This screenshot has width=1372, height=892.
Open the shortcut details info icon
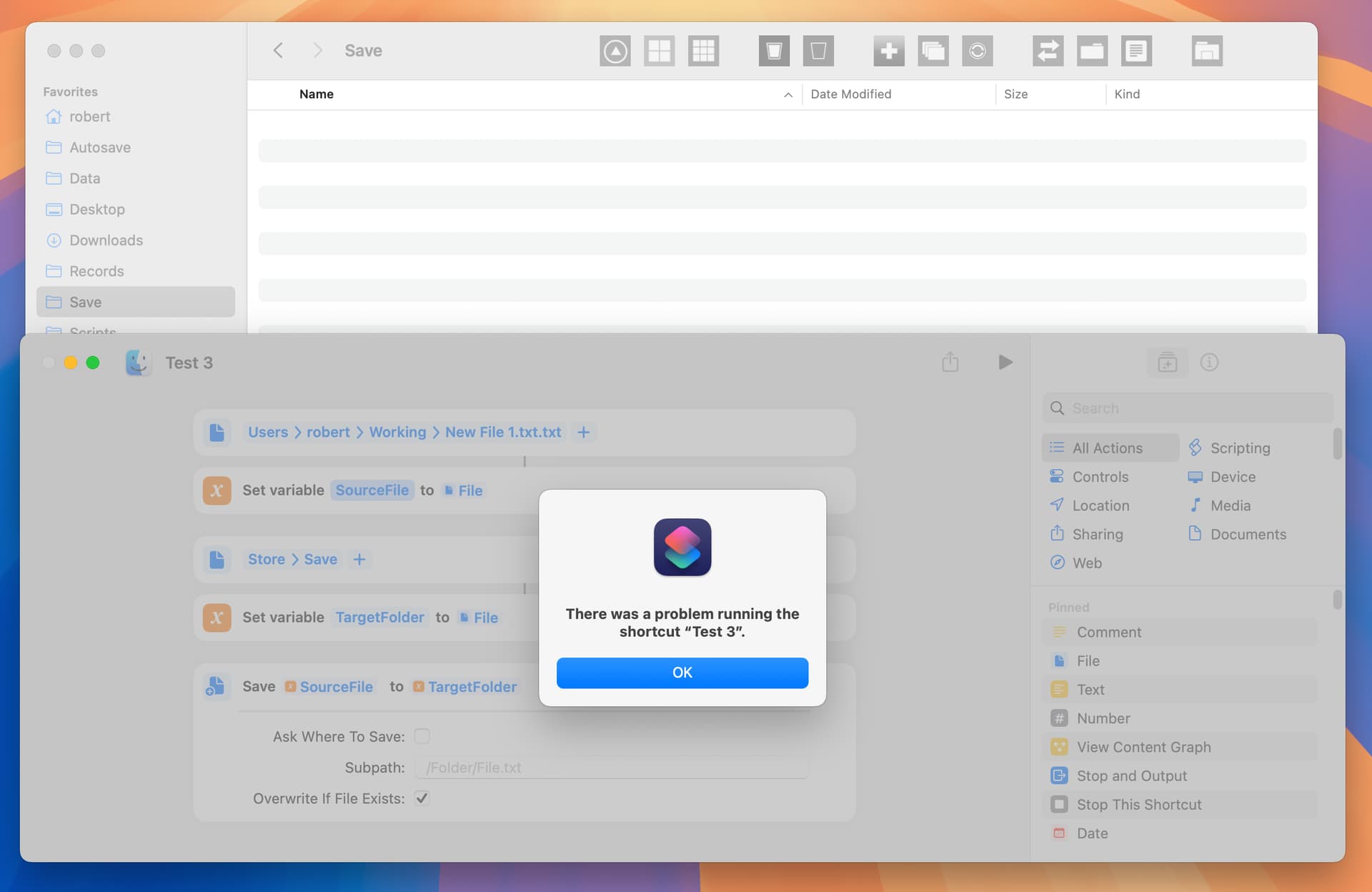click(1208, 362)
